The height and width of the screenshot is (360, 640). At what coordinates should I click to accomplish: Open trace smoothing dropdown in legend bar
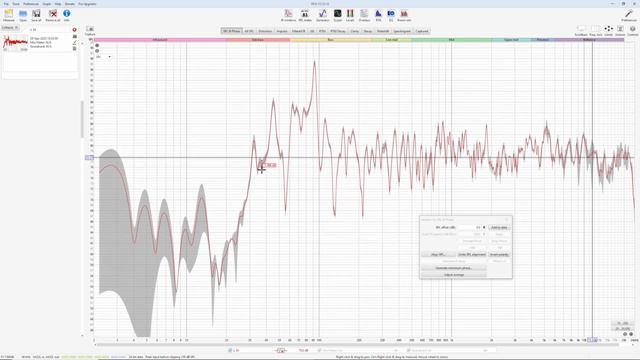[281, 350]
